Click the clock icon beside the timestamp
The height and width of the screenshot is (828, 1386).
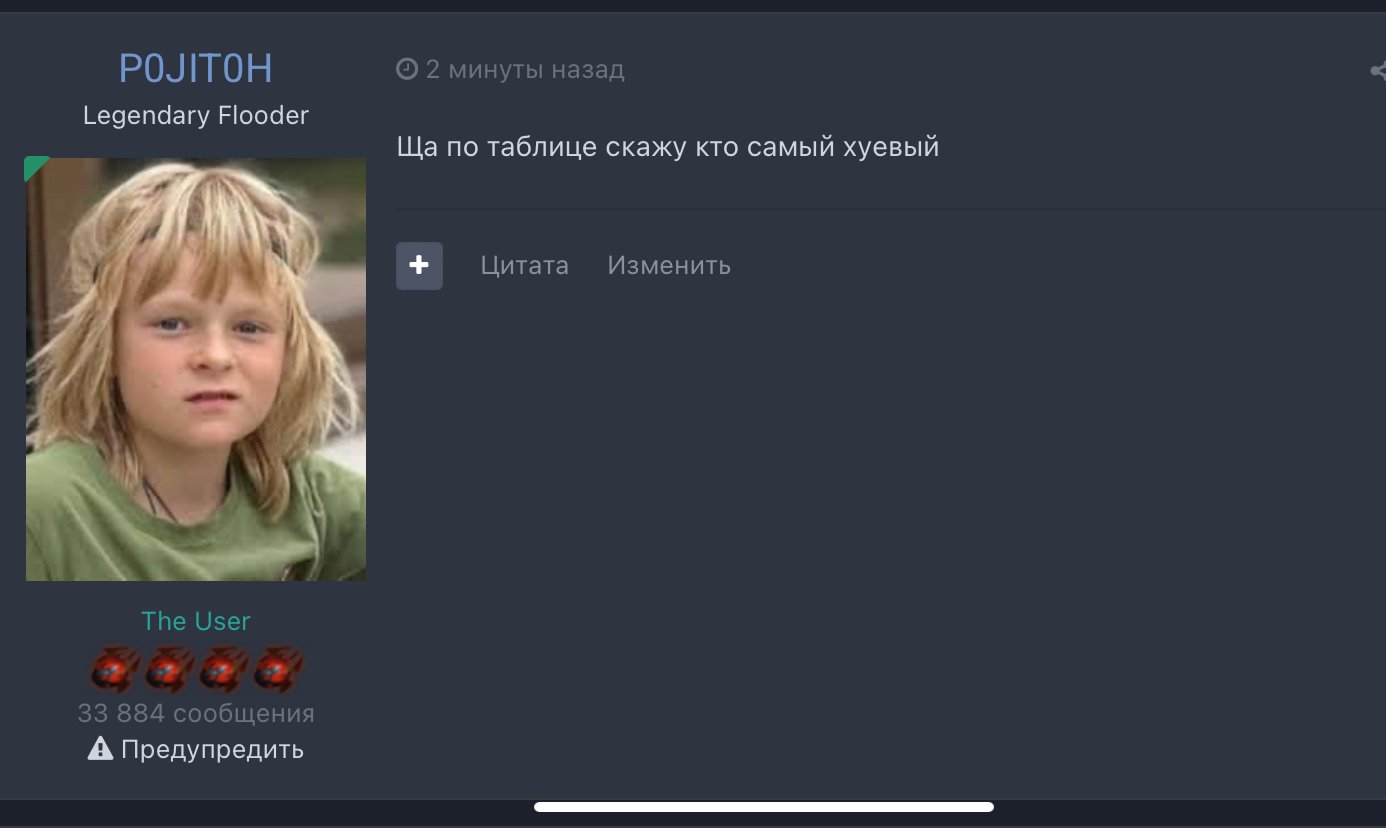(x=406, y=69)
